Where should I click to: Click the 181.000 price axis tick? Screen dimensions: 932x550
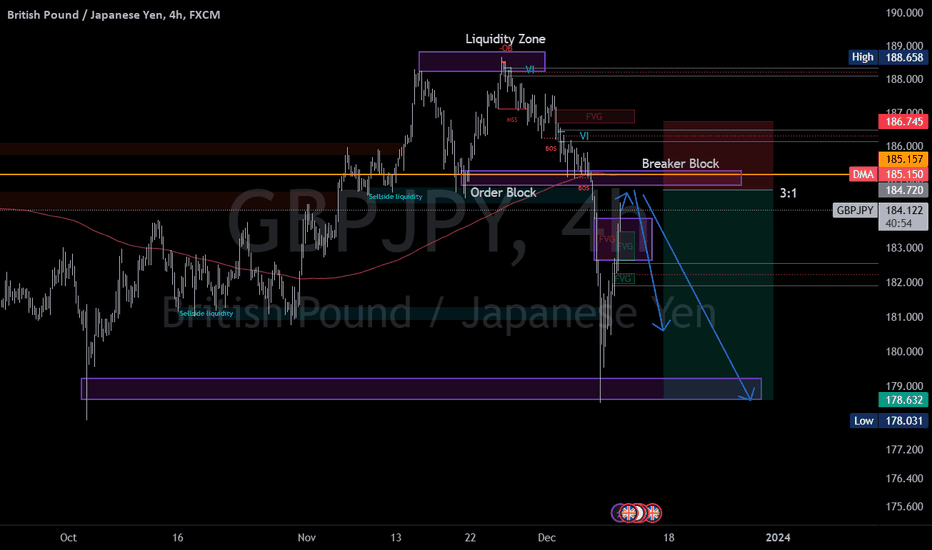tap(904, 317)
